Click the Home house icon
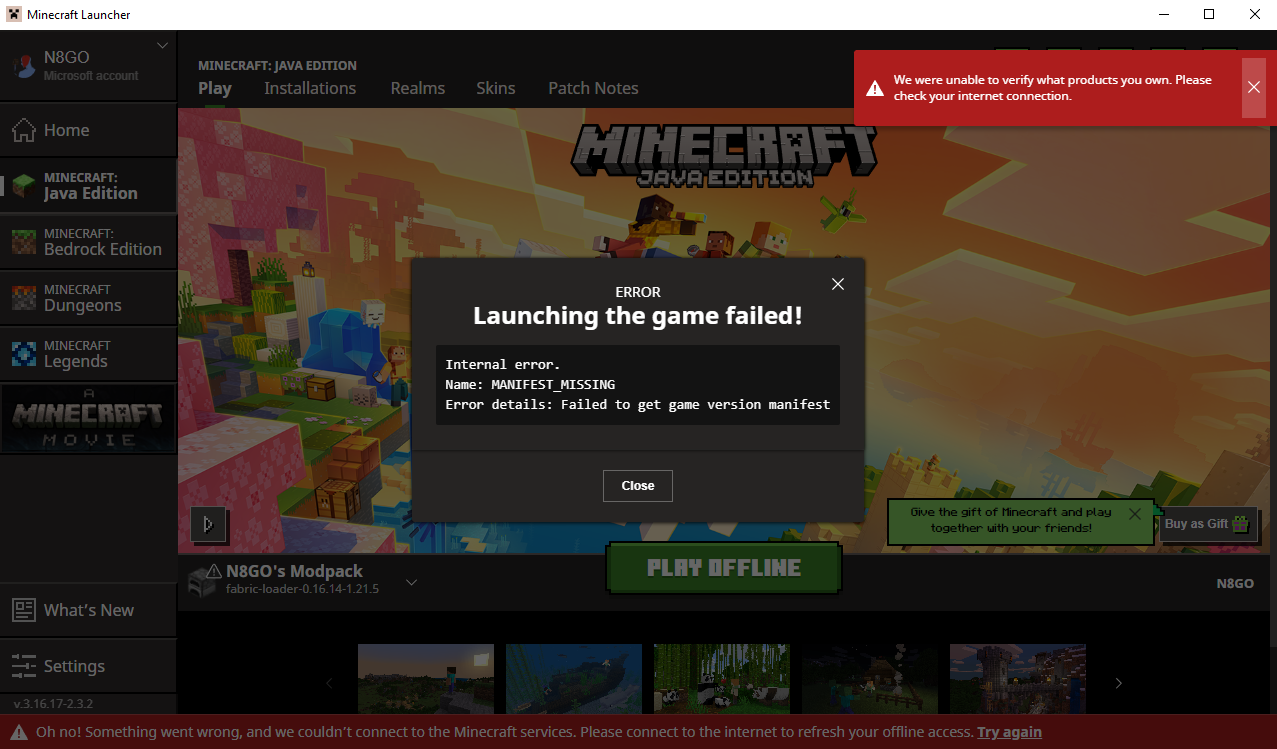The width and height of the screenshot is (1277, 749). pos(24,130)
